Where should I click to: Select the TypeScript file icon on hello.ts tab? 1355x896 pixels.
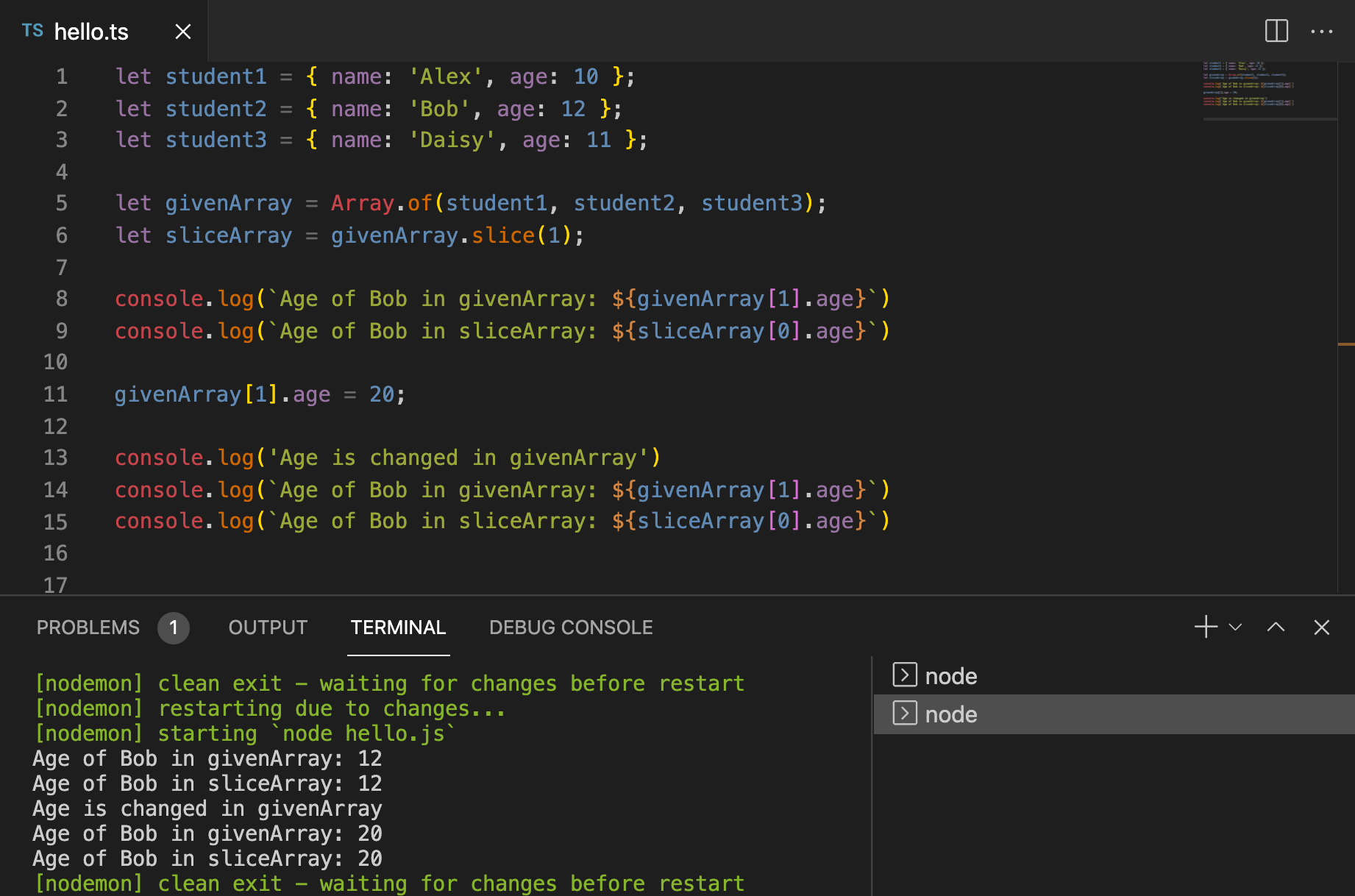pos(32,31)
